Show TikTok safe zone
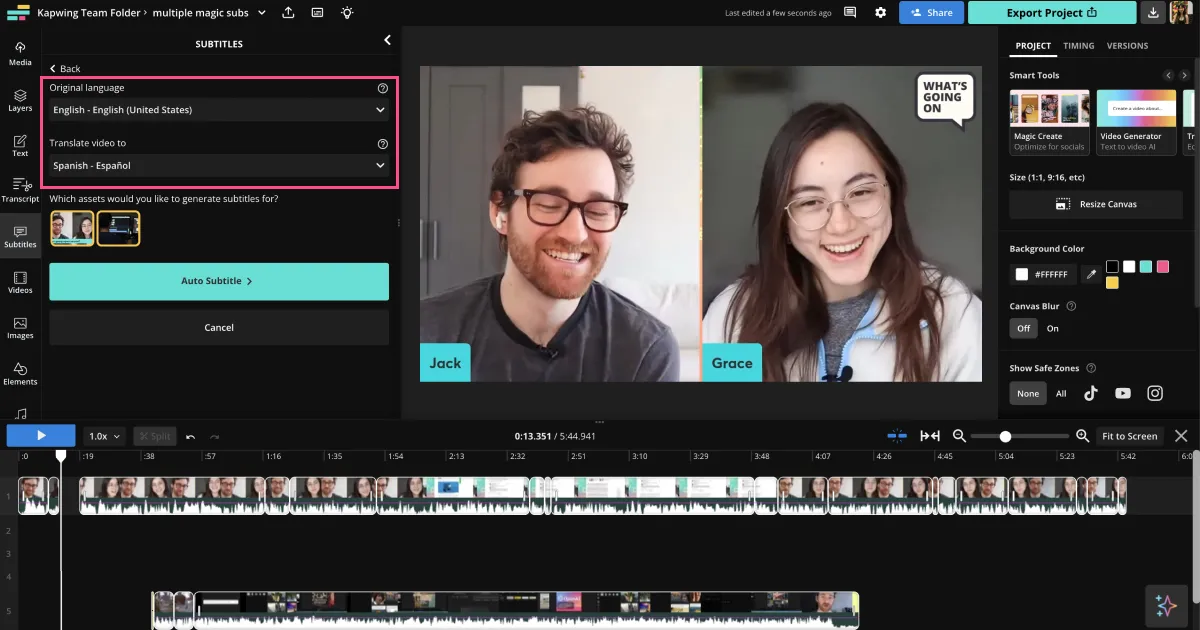The height and width of the screenshot is (630, 1200). (x=1091, y=394)
